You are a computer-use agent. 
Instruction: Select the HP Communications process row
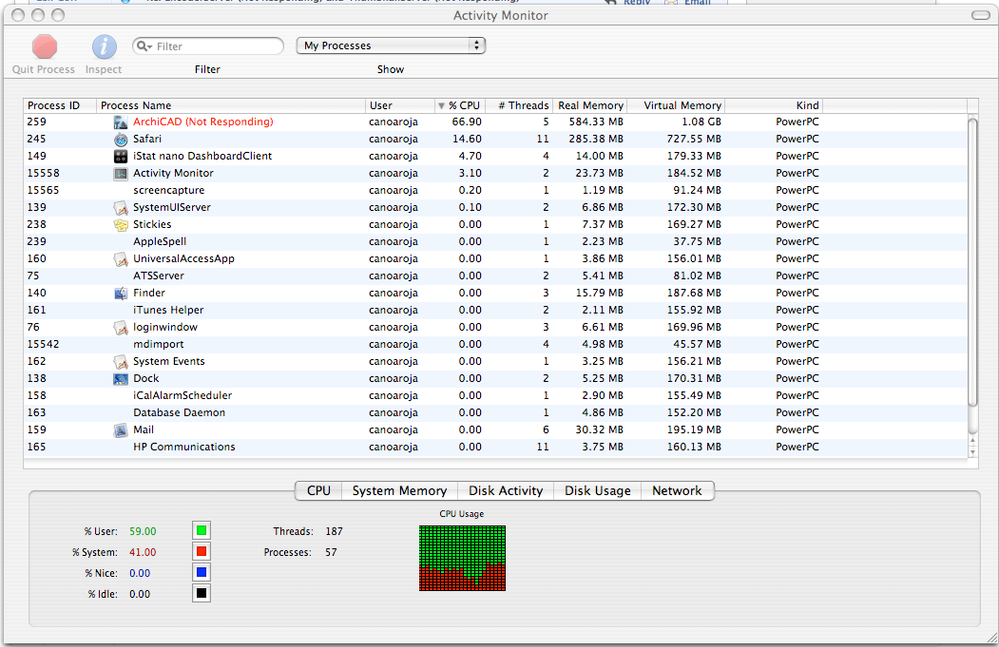[x=496, y=447]
